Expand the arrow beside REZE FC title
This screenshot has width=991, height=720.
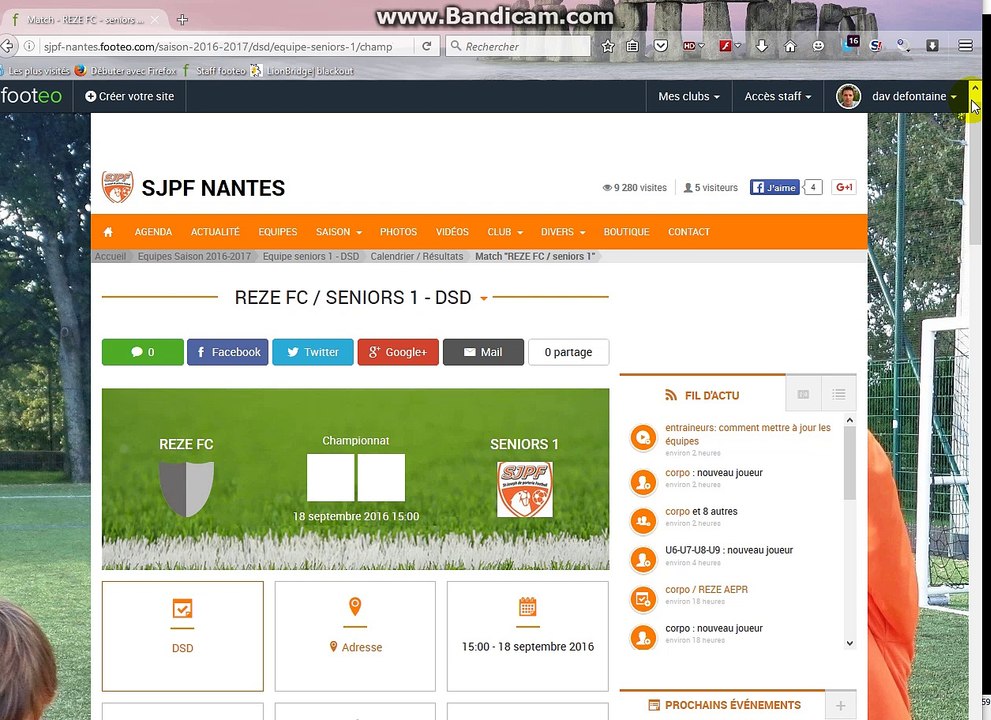[x=483, y=298]
